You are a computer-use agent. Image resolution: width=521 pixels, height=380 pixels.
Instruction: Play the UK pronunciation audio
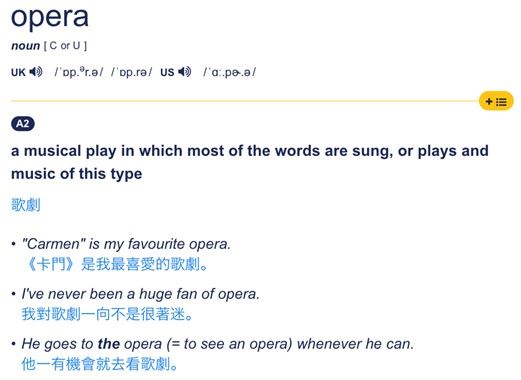(x=36, y=72)
